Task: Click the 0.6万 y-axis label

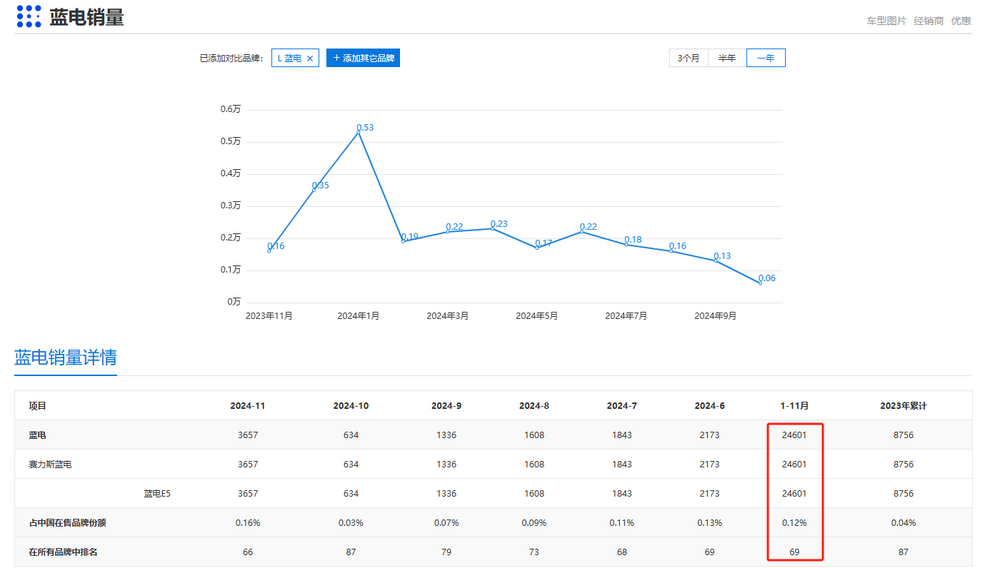Action: point(231,109)
